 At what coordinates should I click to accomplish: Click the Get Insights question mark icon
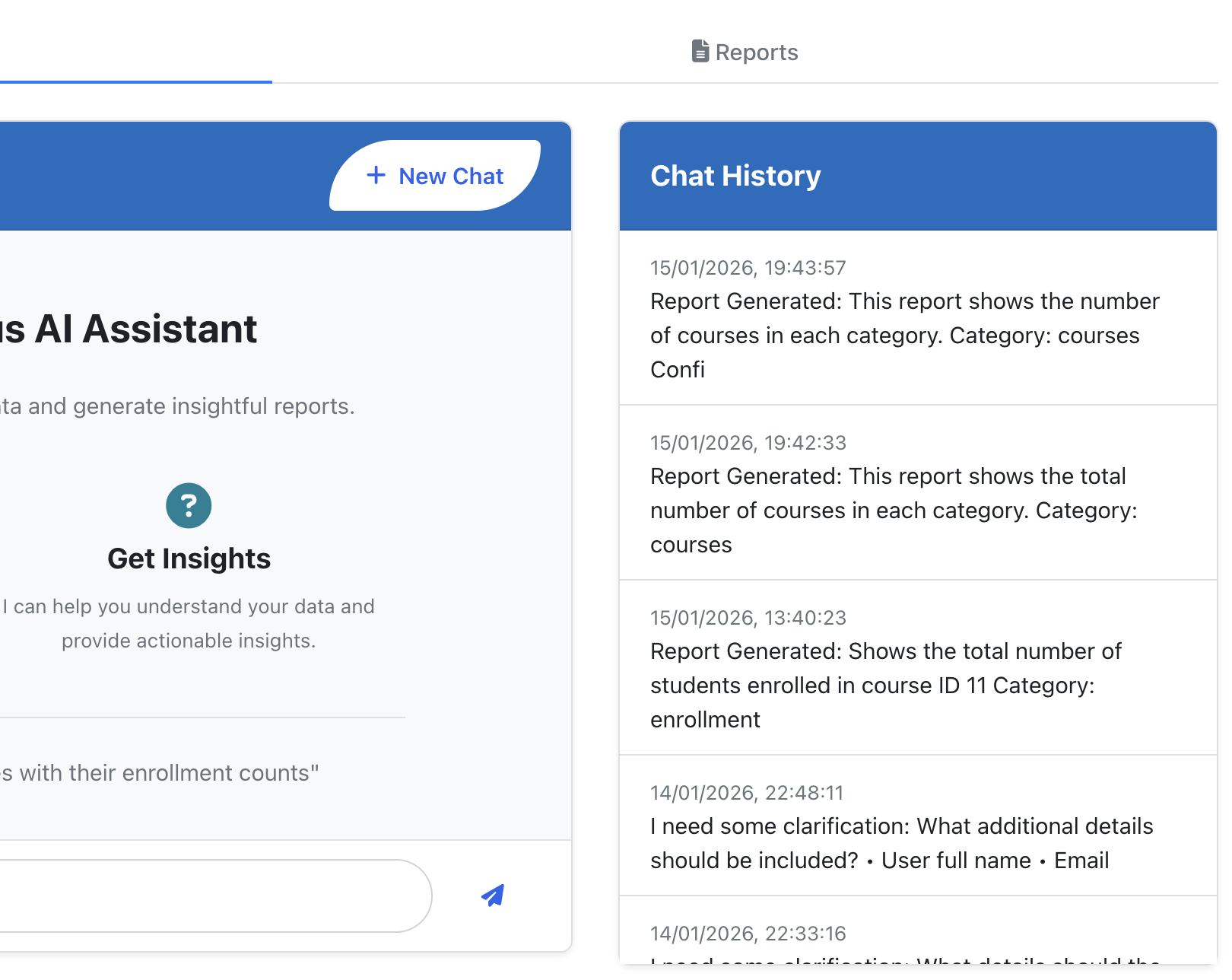click(x=189, y=505)
